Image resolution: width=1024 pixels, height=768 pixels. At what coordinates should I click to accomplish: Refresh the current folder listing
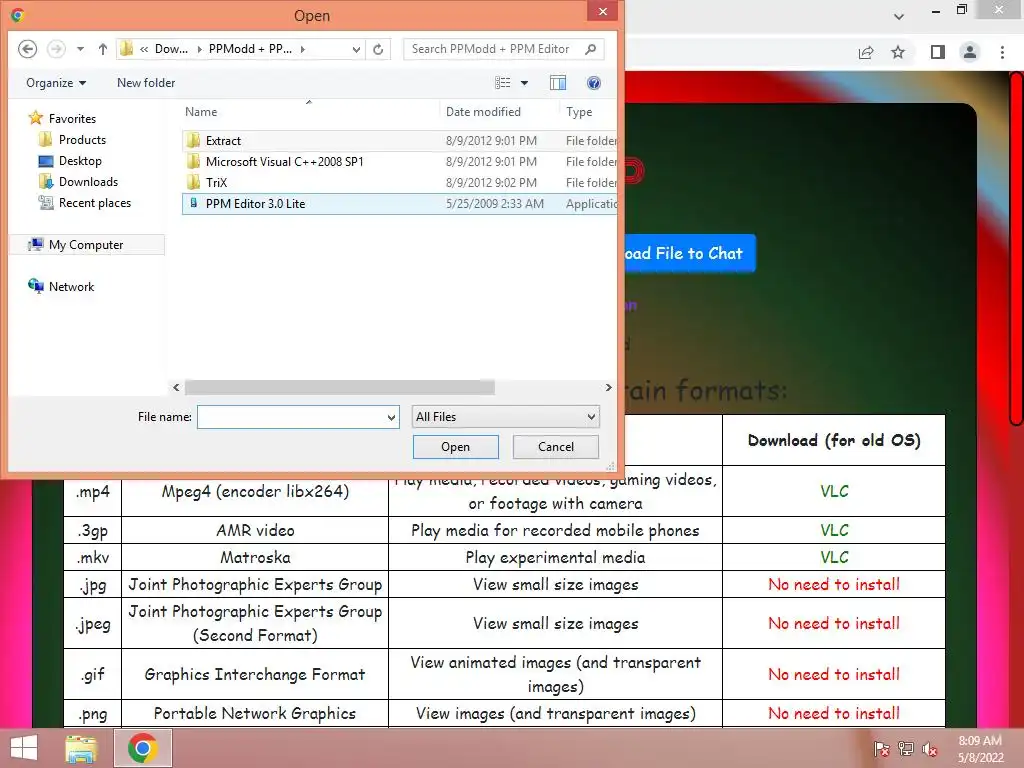378,49
